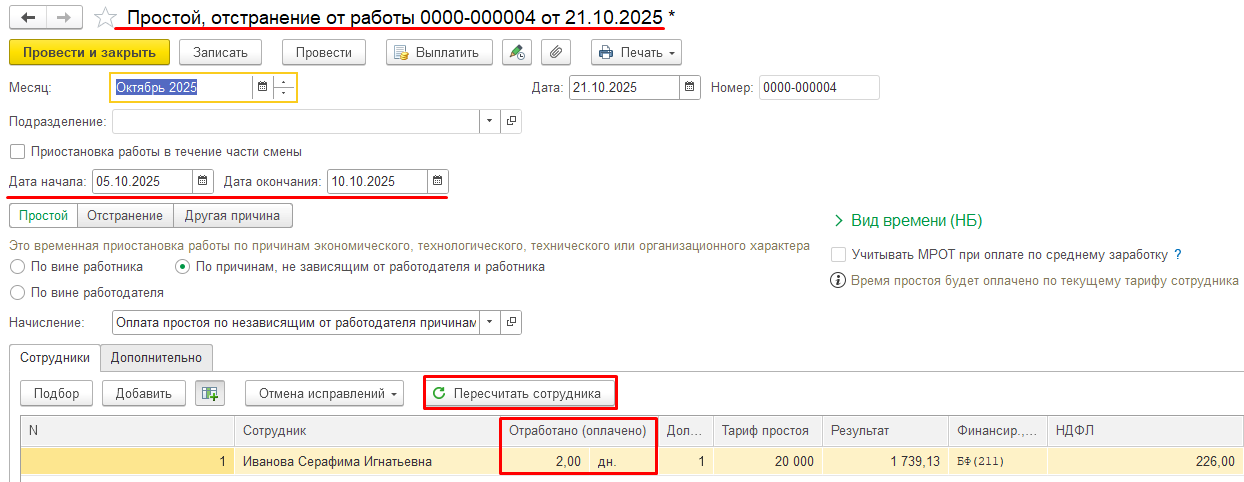This screenshot has width=1244, height=482.
Task: Enable Учитывать МРОТ при оплате checkbox
Action: click(x=839, y=255)
